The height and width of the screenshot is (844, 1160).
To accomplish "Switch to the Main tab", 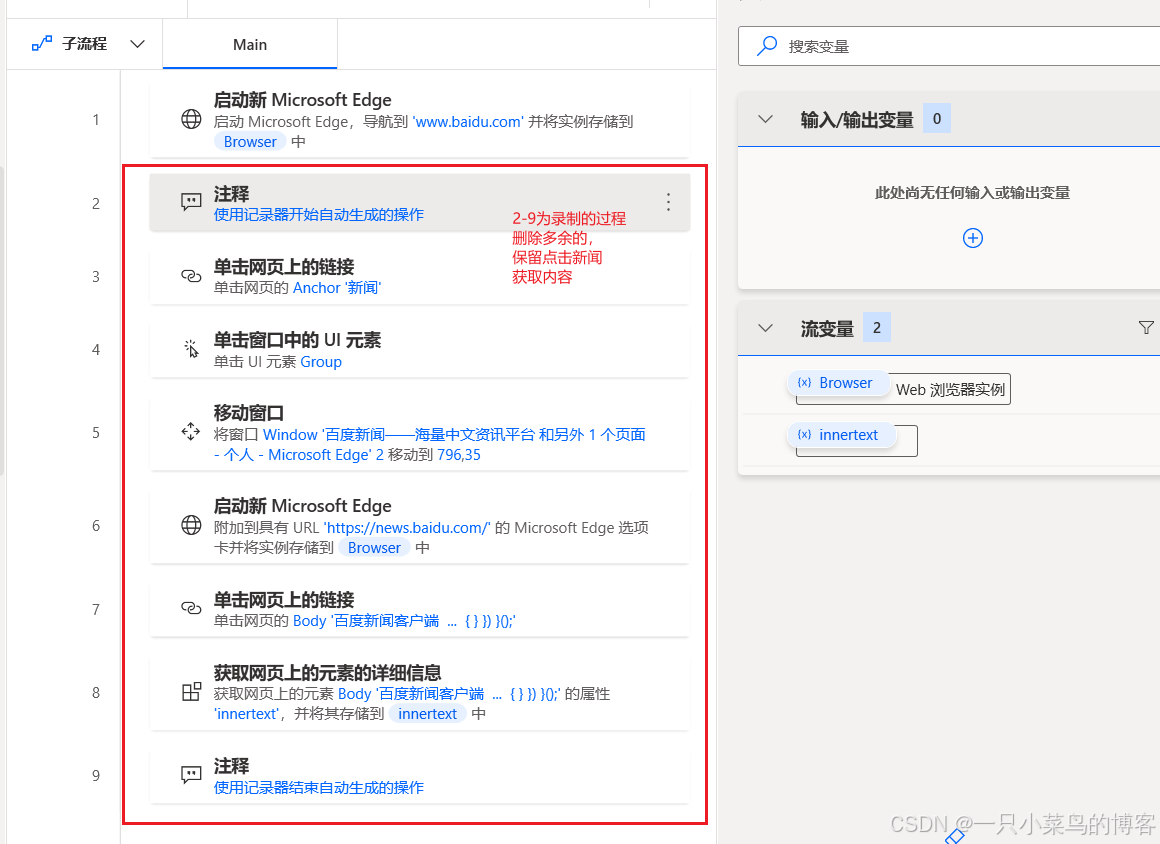I will tap(250, 44).
